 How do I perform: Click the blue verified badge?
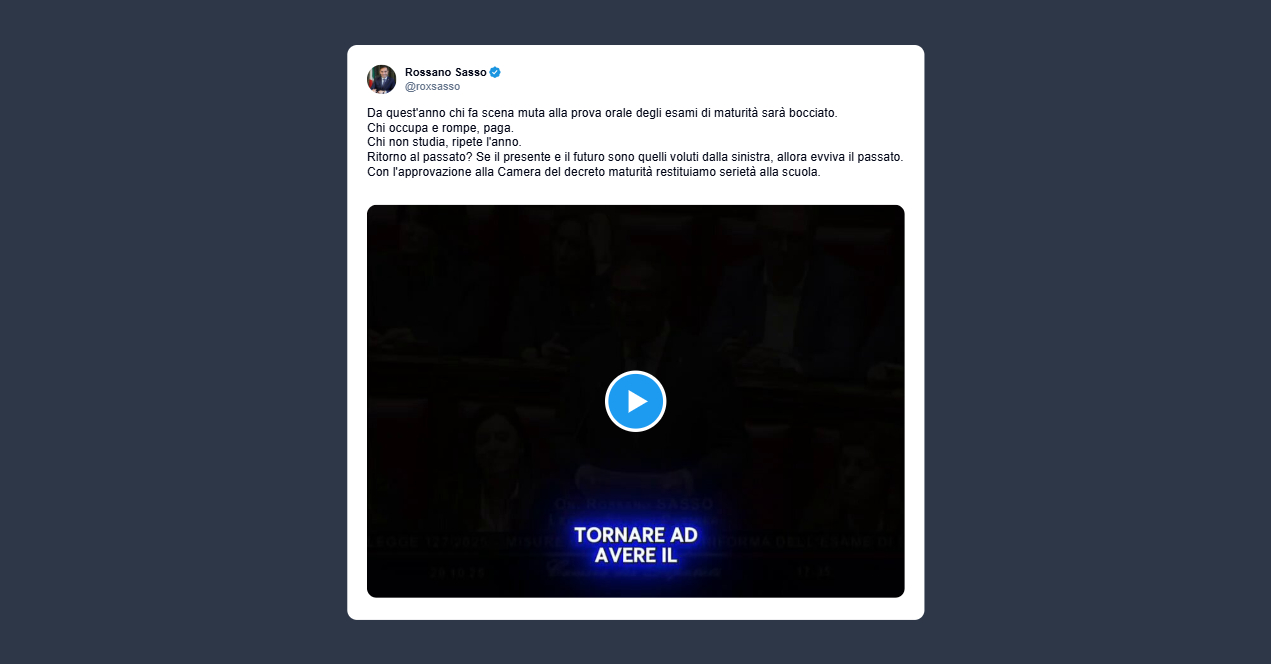click(x=495, y=72)
